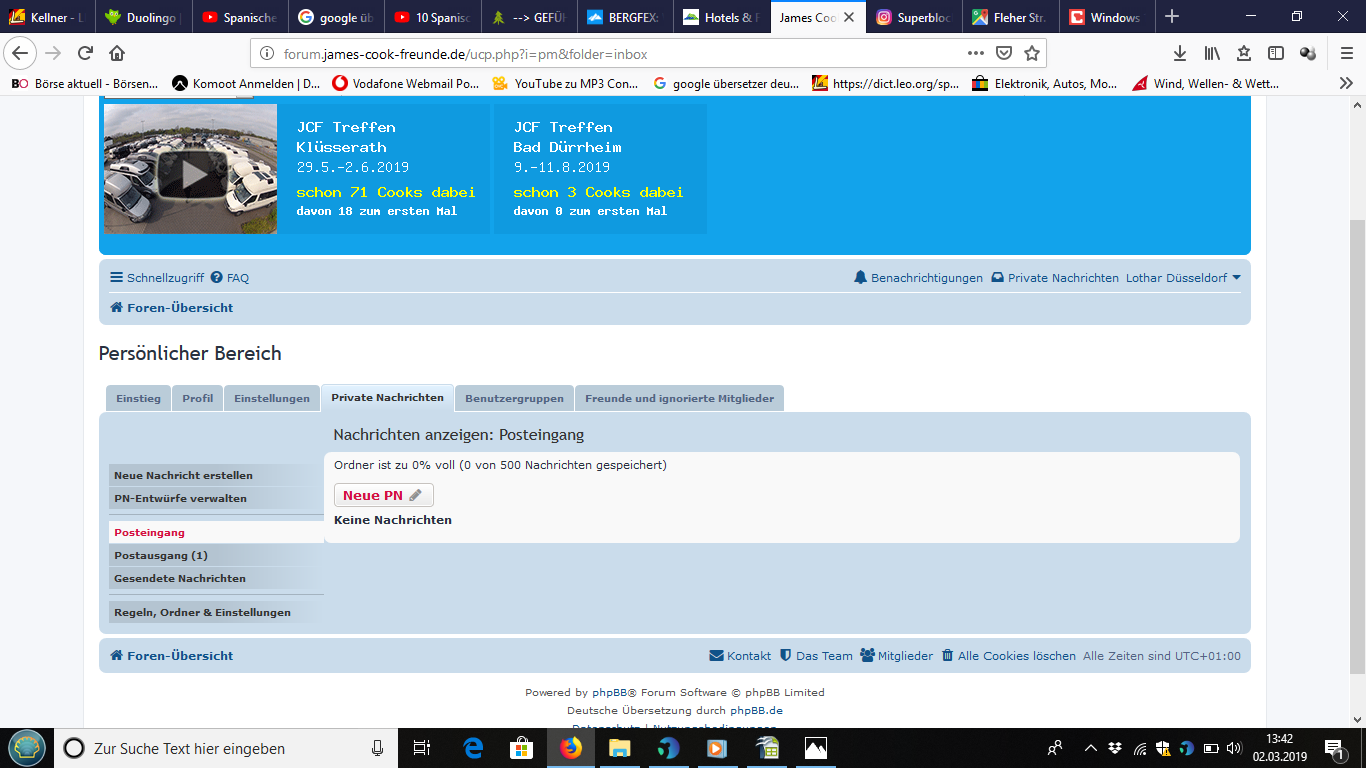Click the Kontakt envelope icon
1366x768 pixels.
(x=715, y=655)
